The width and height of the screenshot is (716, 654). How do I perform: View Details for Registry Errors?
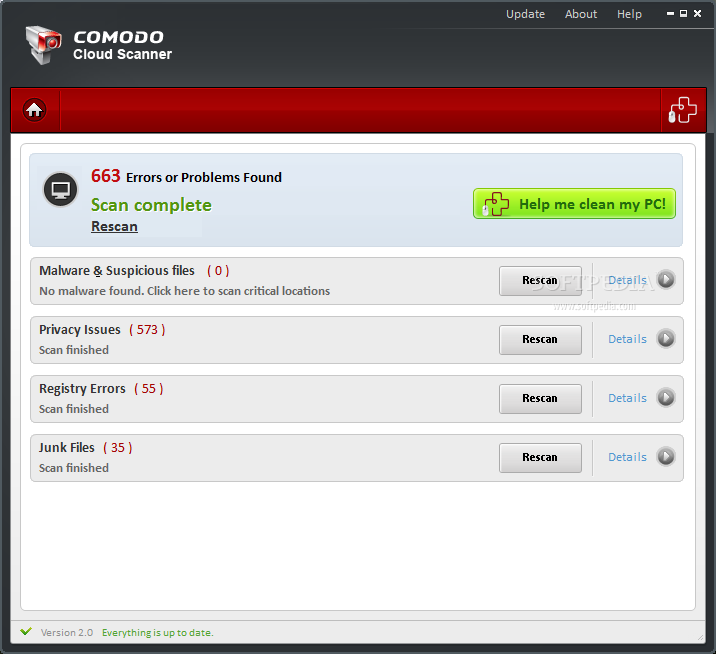[627, 398]
